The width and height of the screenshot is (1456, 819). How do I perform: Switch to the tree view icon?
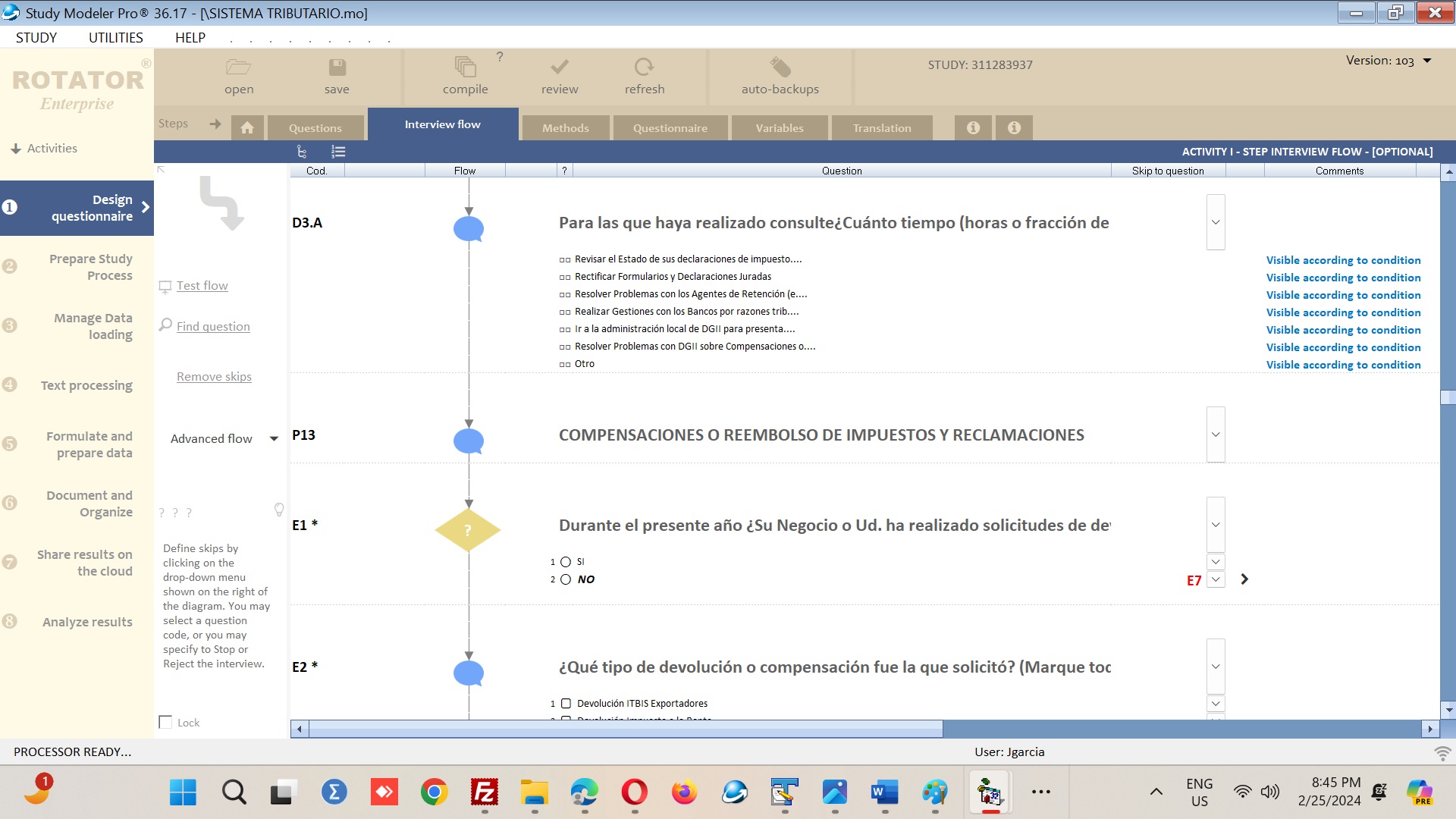pyautogui.click(x=302, y=152)
